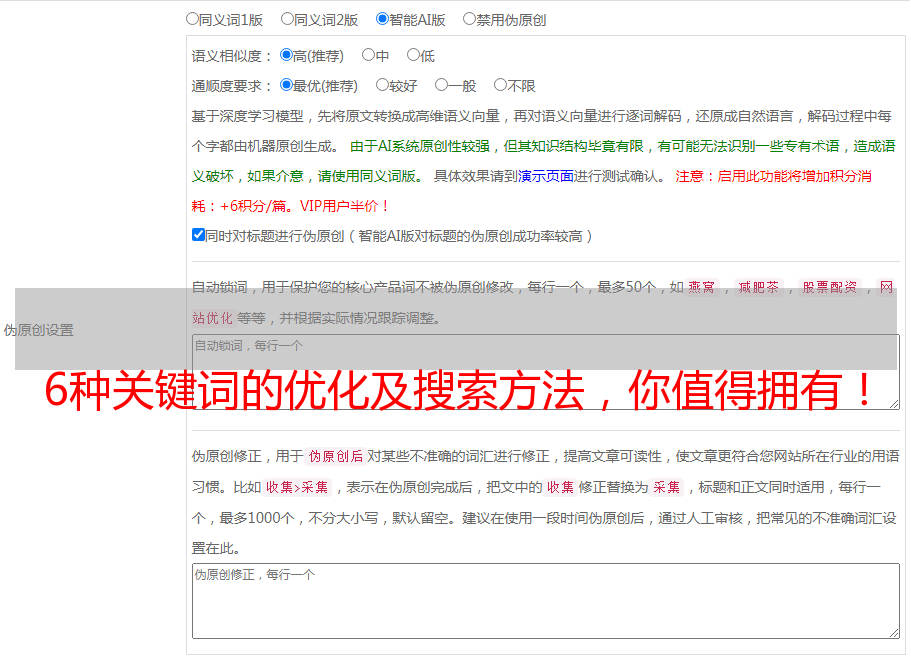Click the 收集>采集 example tag

(x=297, y=487)
